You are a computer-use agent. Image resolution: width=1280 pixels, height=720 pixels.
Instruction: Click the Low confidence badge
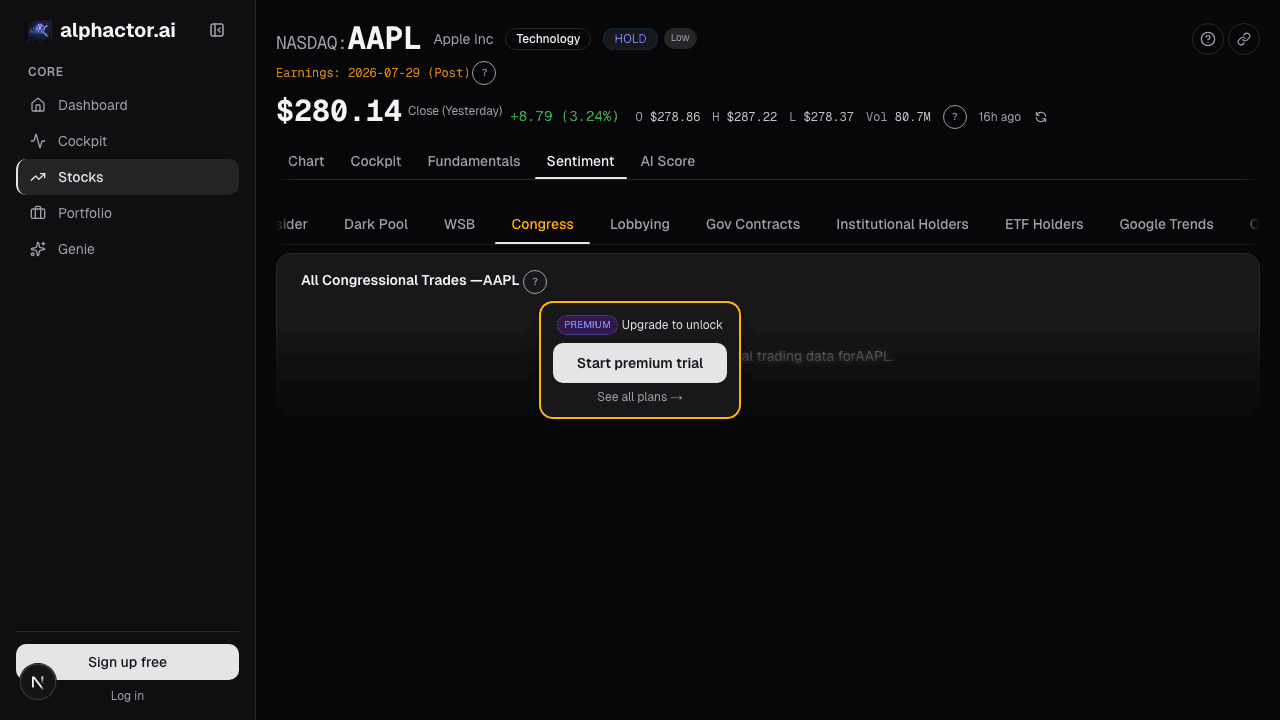coord(680,38)
